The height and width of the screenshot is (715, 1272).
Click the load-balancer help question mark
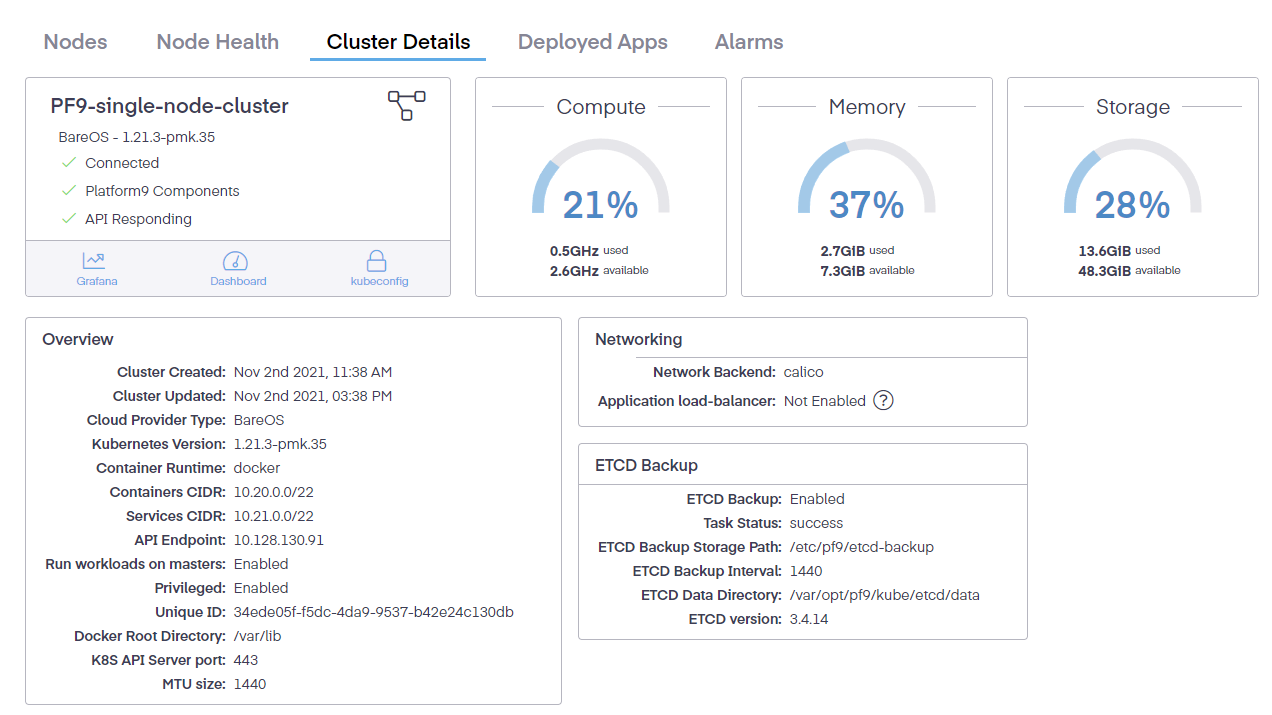click(883, 400)
